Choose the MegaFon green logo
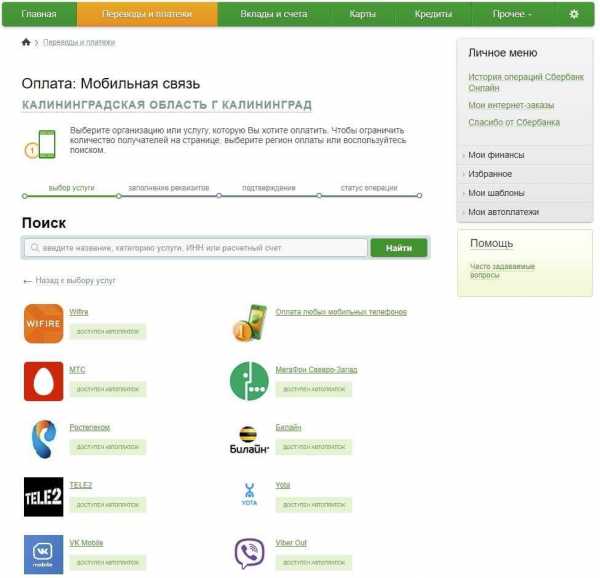The height and width of the screenshot is (578, 600). click(x=249, y=381)
